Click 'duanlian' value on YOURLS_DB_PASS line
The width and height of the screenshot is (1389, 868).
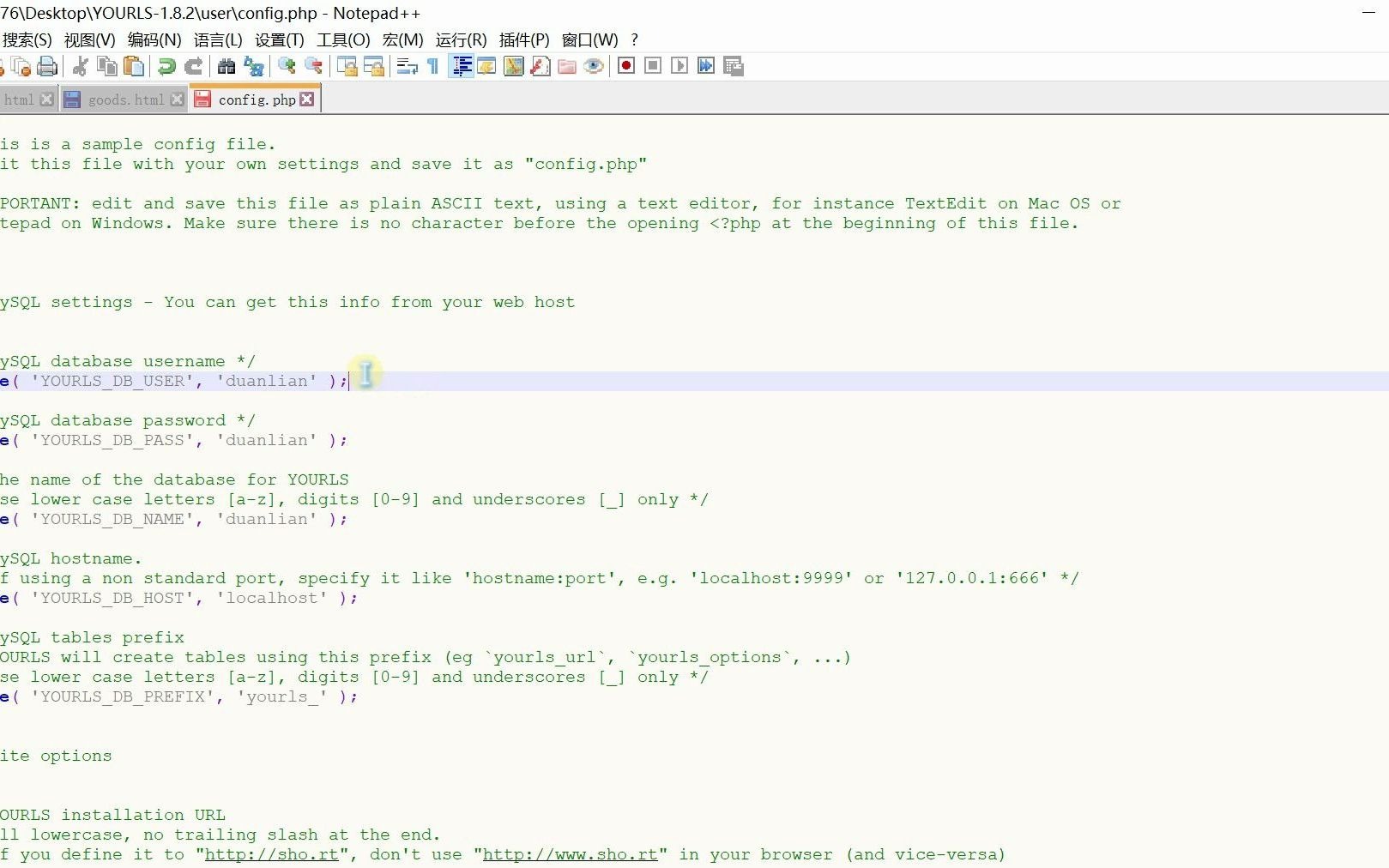point(267,440)
